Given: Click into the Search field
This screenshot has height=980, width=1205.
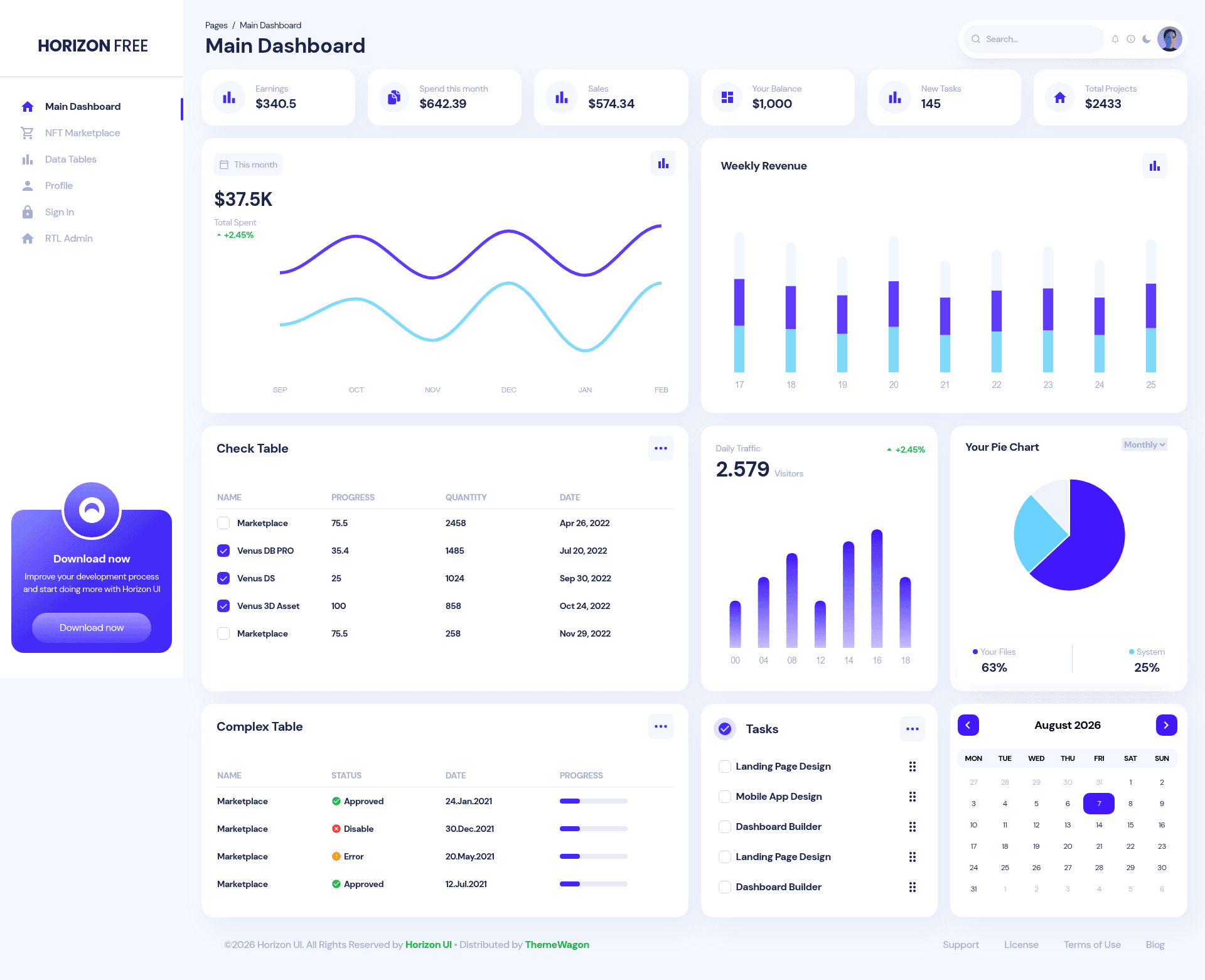Looking at the screenshot, I should 1034,39.
